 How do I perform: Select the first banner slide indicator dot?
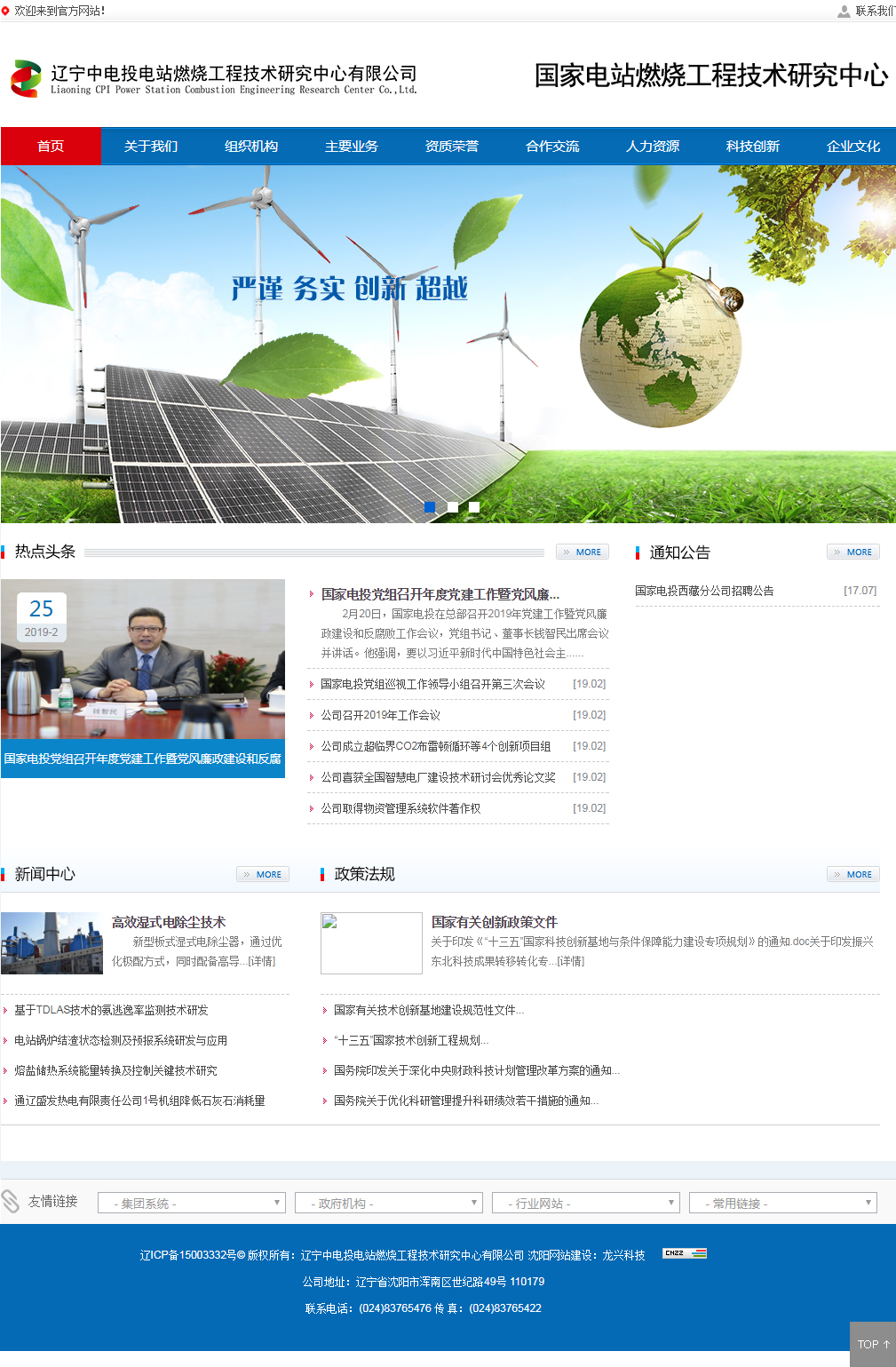click(x=430, y=507)
